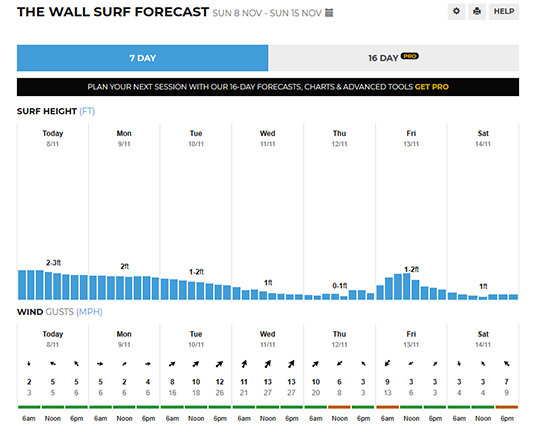Open the HELP button
The image size is (533, 434).
click(504, 12)
